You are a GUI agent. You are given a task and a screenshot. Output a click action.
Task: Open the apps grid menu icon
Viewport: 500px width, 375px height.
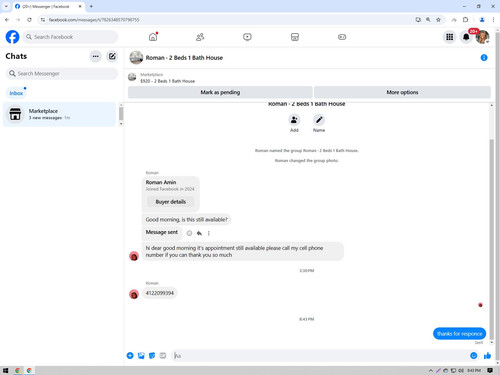click(450, 37)
